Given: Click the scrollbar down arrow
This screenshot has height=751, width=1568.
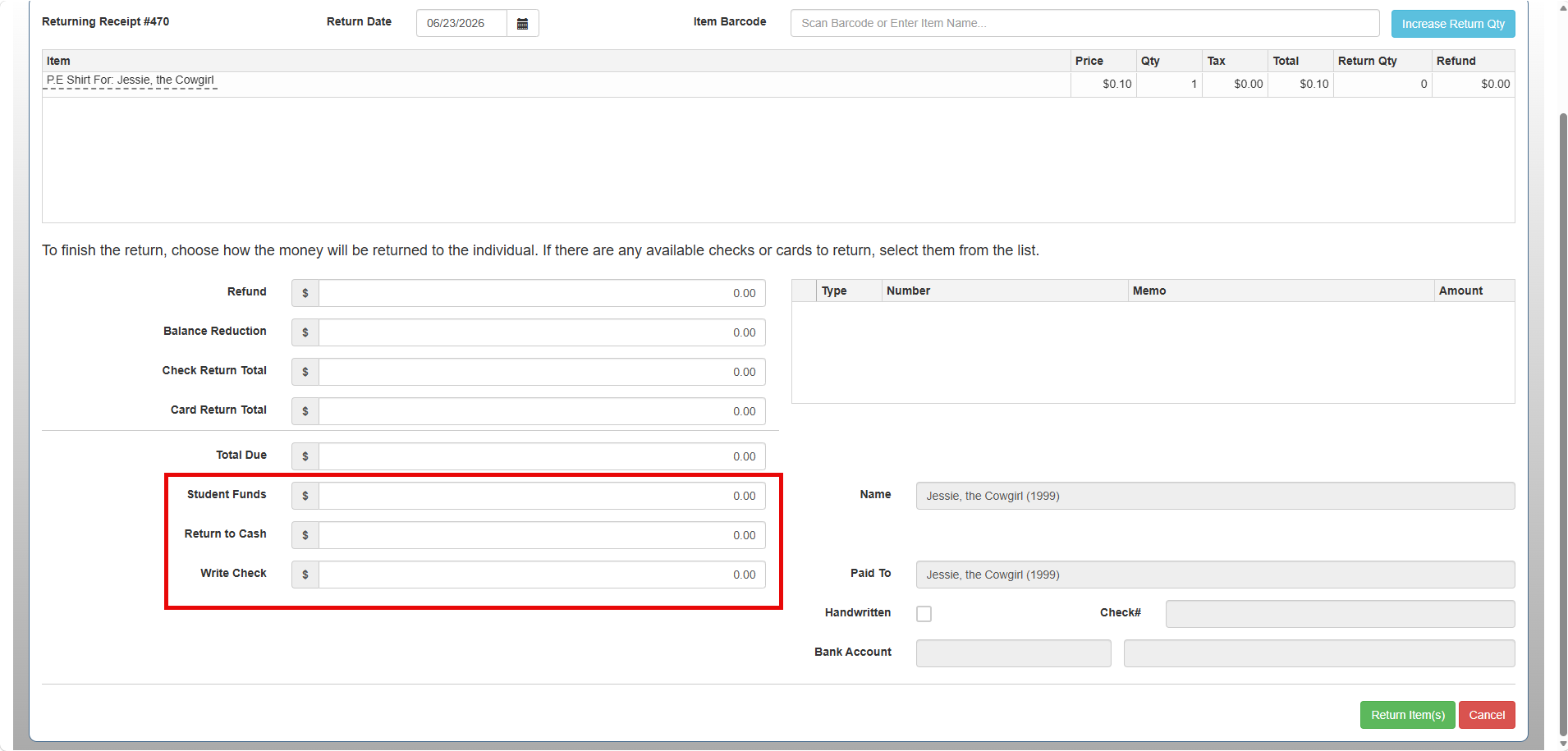Looking at the screenshot, I should coord(1562,744).
